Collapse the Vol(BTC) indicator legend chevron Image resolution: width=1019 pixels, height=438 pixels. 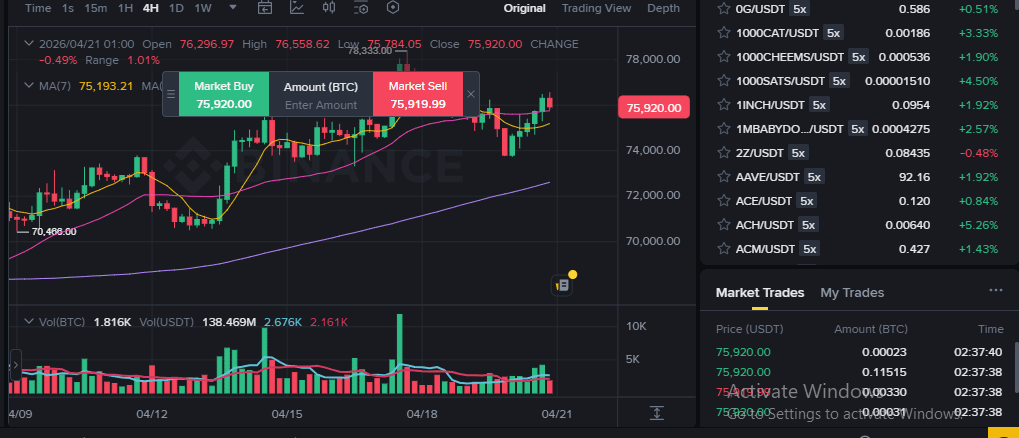click(x=29, y=322)
